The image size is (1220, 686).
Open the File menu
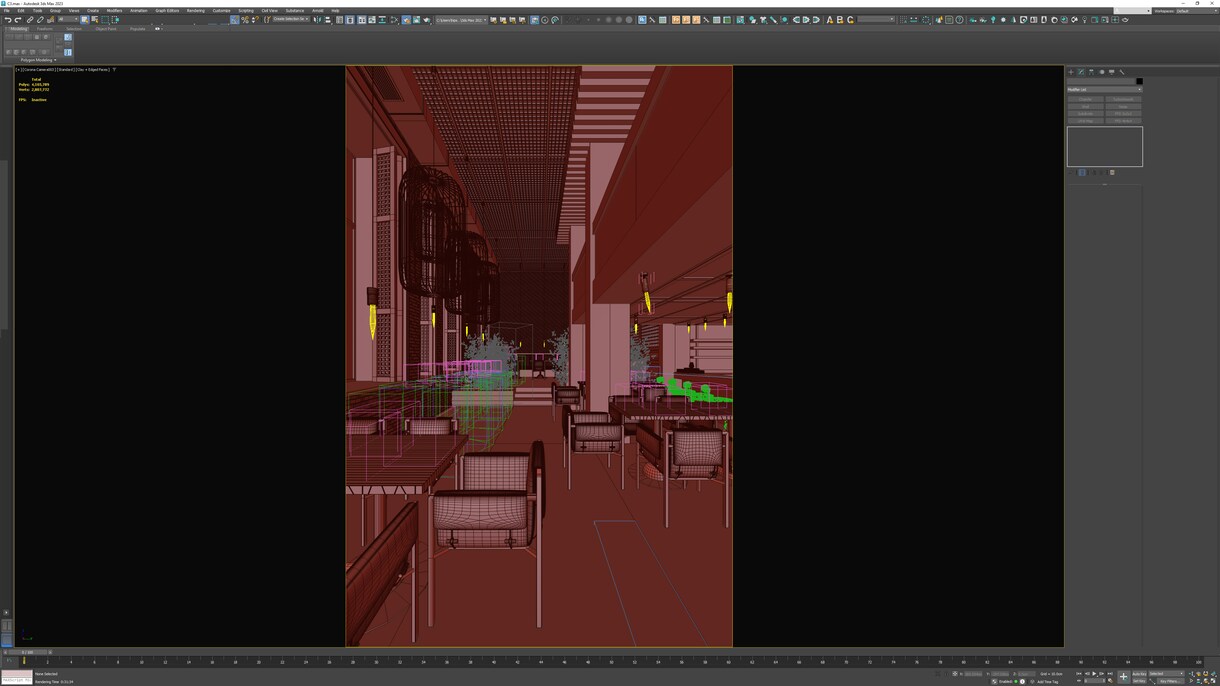(6, 11)
